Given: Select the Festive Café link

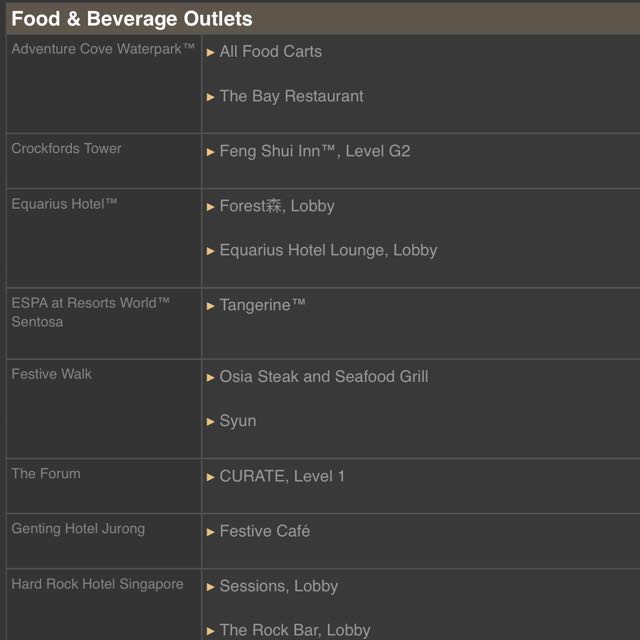Looking at the screenshot, I should pyautogui.click(x=264, y=531).
